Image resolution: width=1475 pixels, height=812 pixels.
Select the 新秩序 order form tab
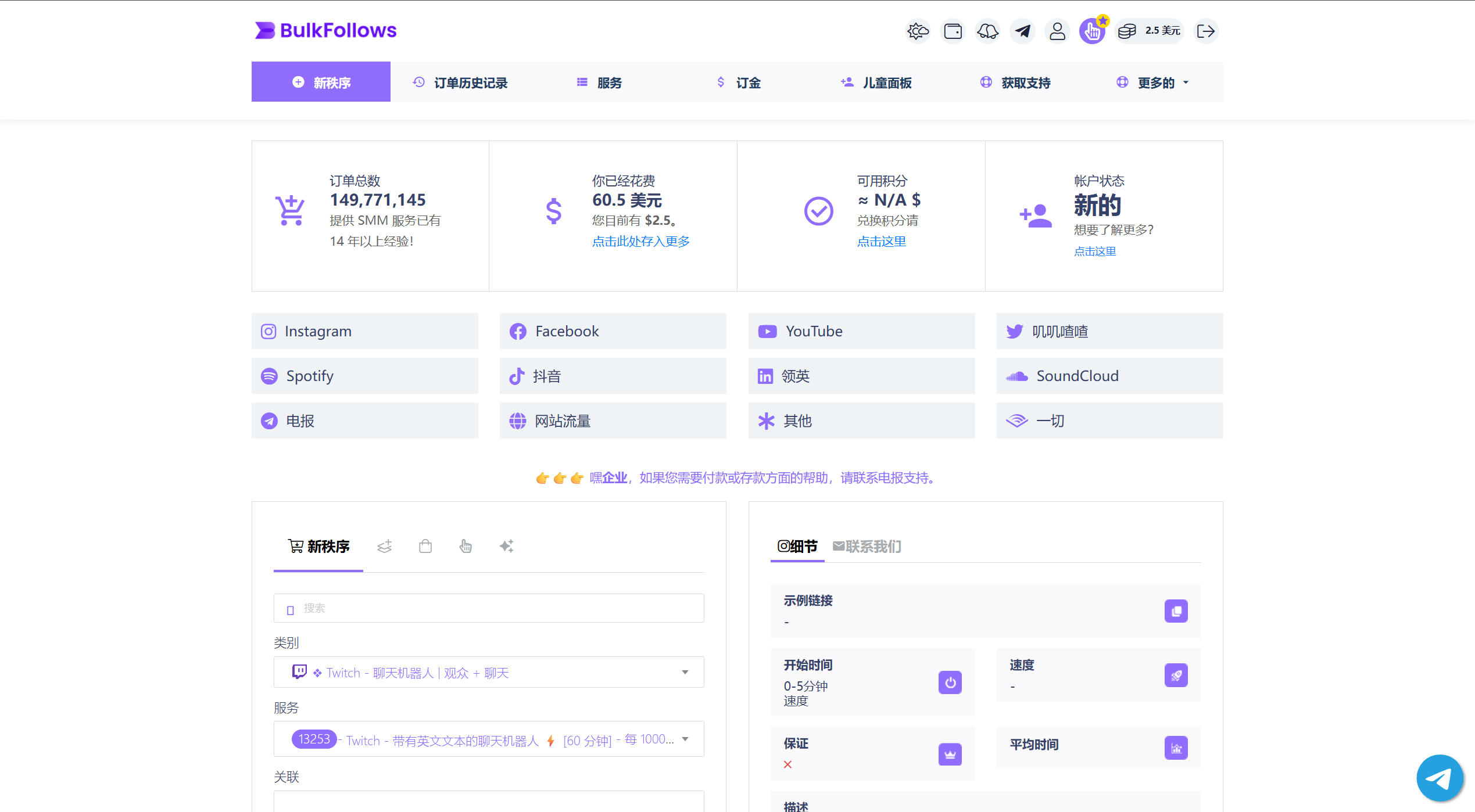[318, 547]
